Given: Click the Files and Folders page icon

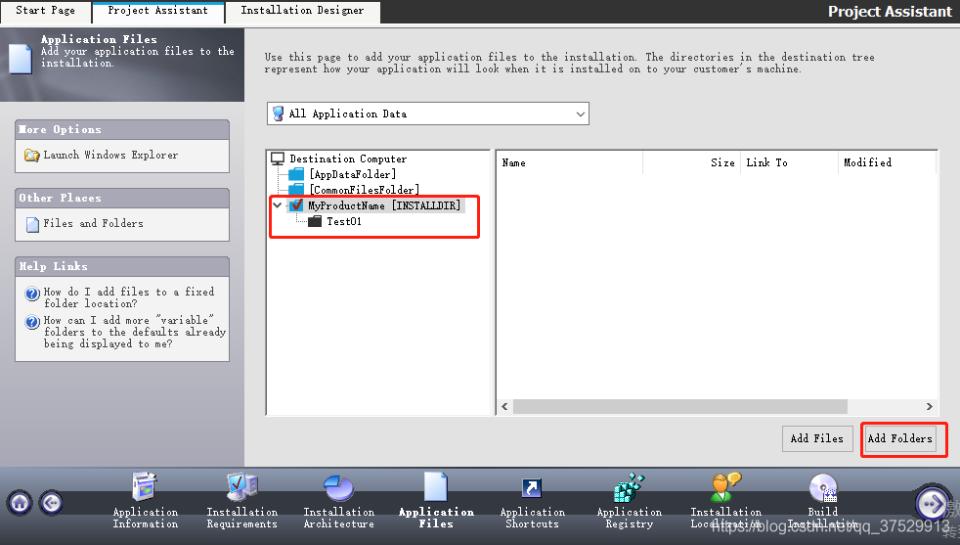Looking at the screenshot, I should [x=32, y=224].
